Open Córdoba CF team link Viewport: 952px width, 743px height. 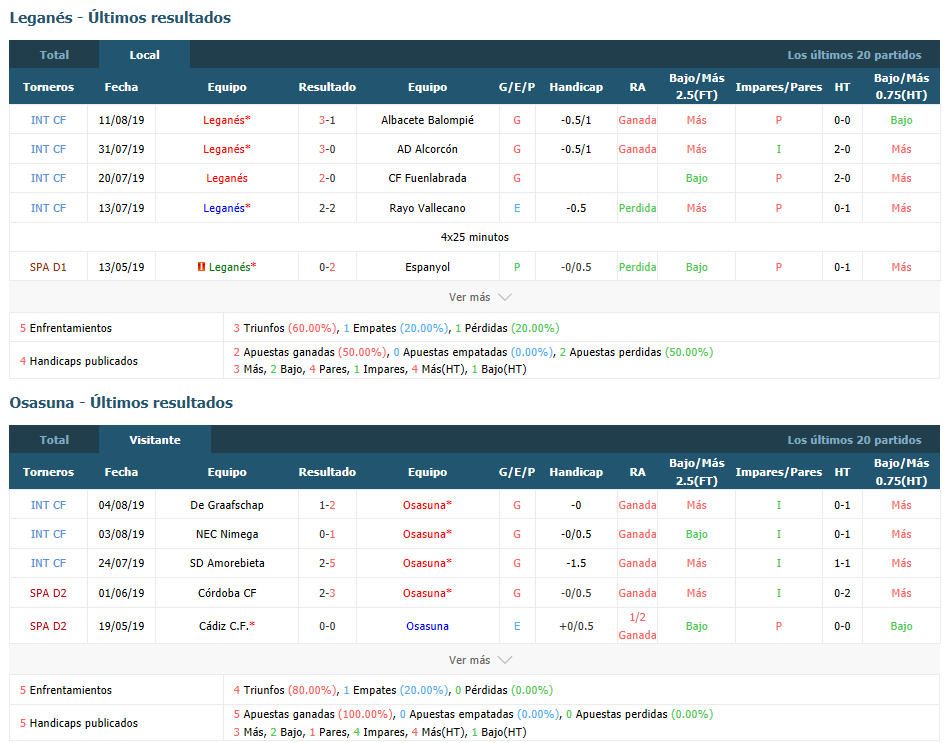pos(227,592)
